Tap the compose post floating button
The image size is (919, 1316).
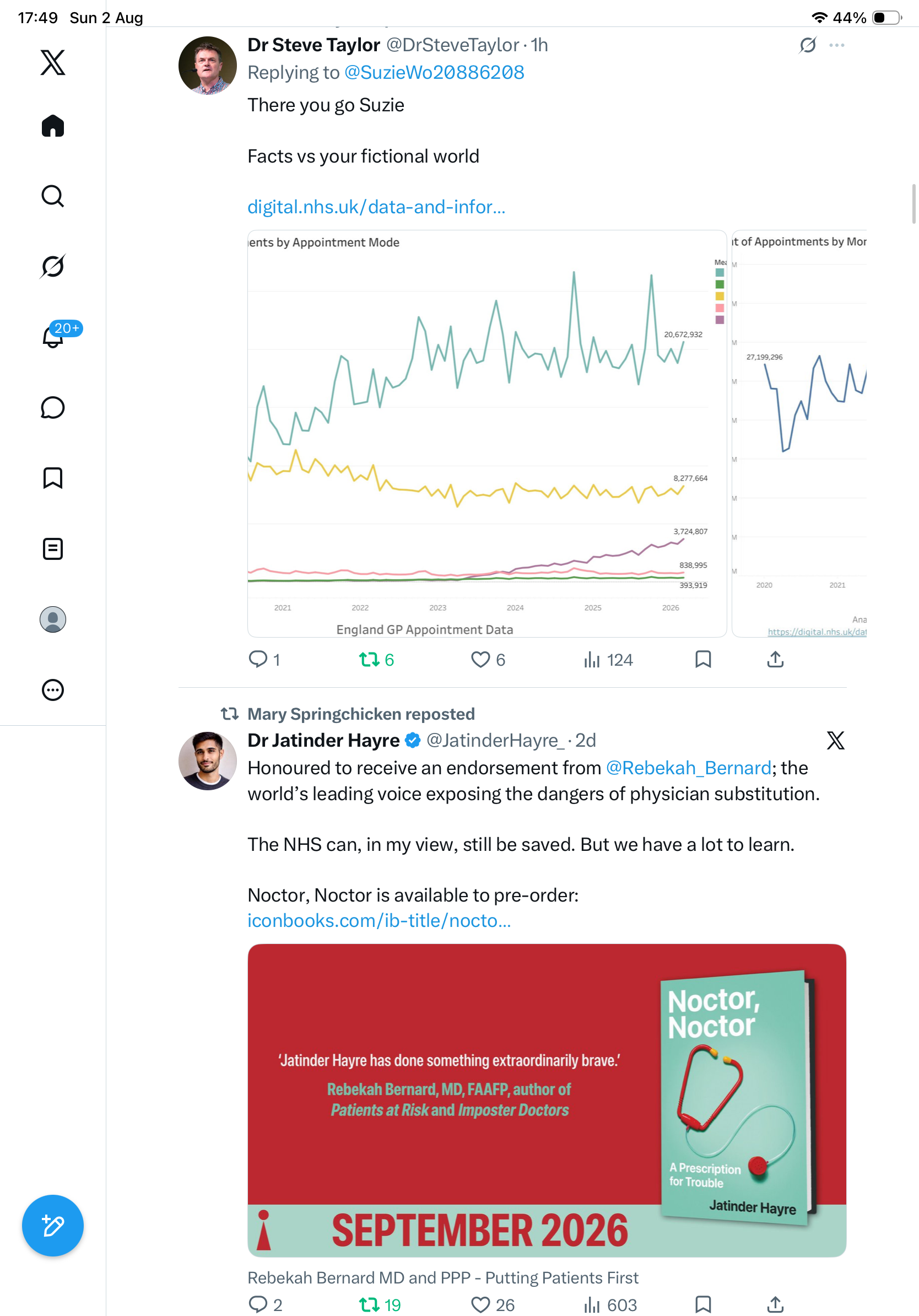53,1226
